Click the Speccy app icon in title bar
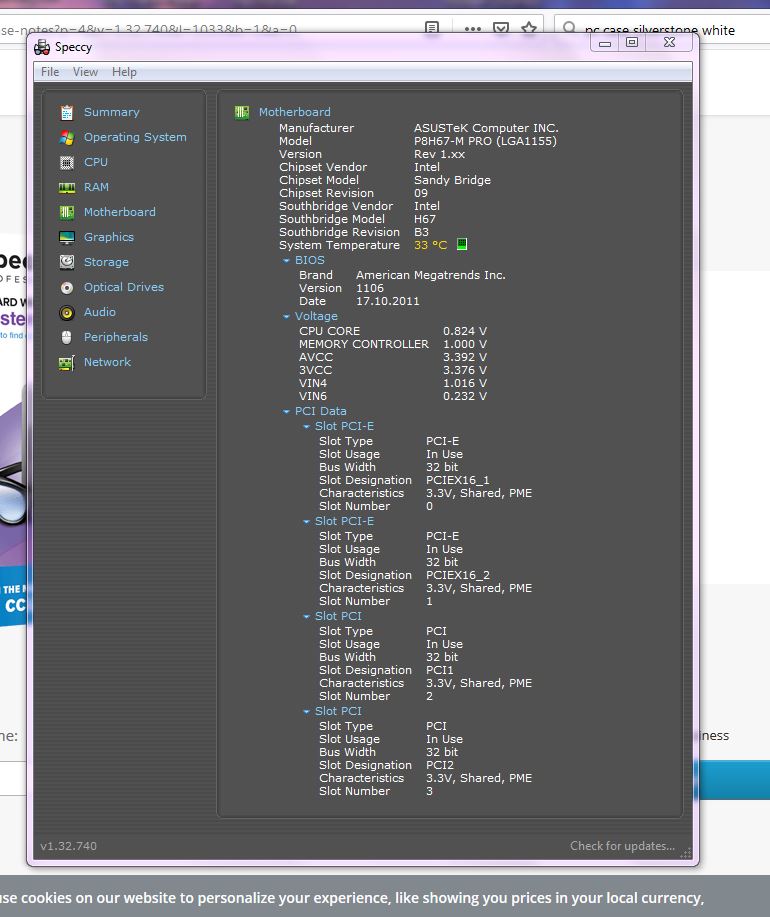The height and width of the screenshot is (917, 770). 42,47
